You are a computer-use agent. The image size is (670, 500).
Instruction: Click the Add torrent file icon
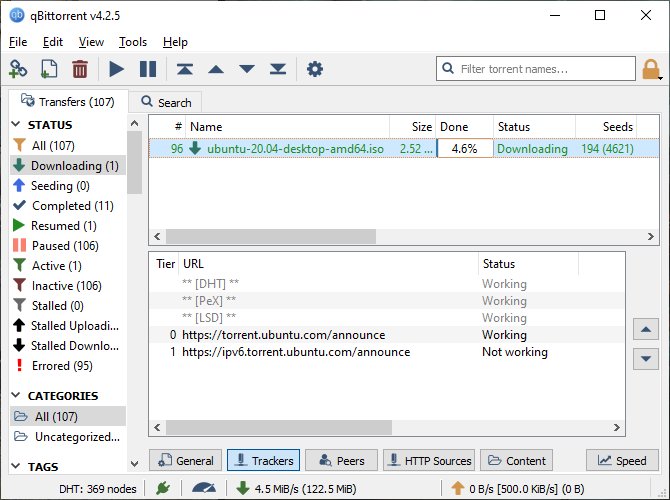49,69
